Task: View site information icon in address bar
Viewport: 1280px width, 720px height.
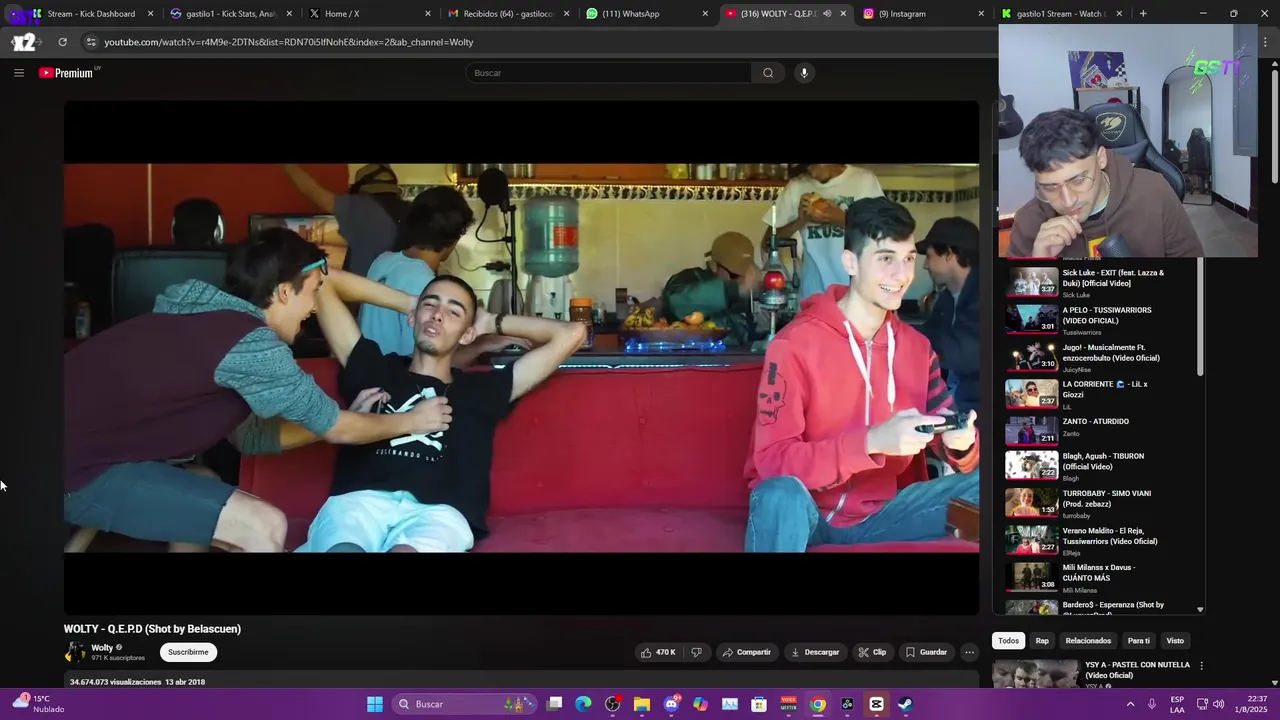Action: [91, 42]
